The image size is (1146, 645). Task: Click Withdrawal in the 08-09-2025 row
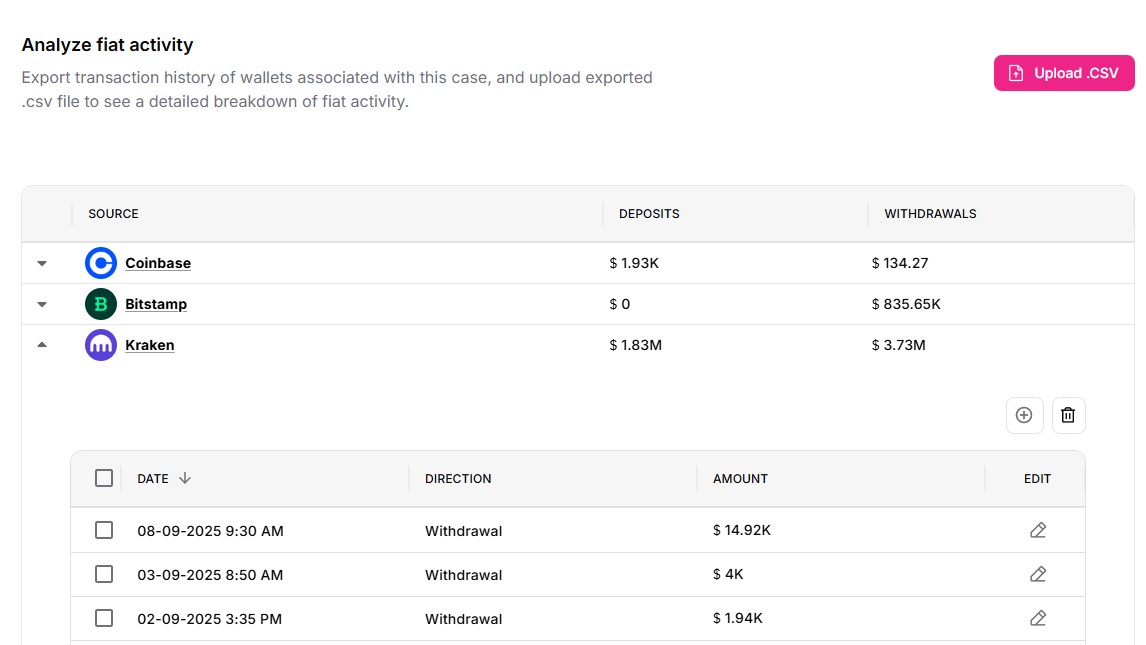pyautogui.click(x=463, y=531)
